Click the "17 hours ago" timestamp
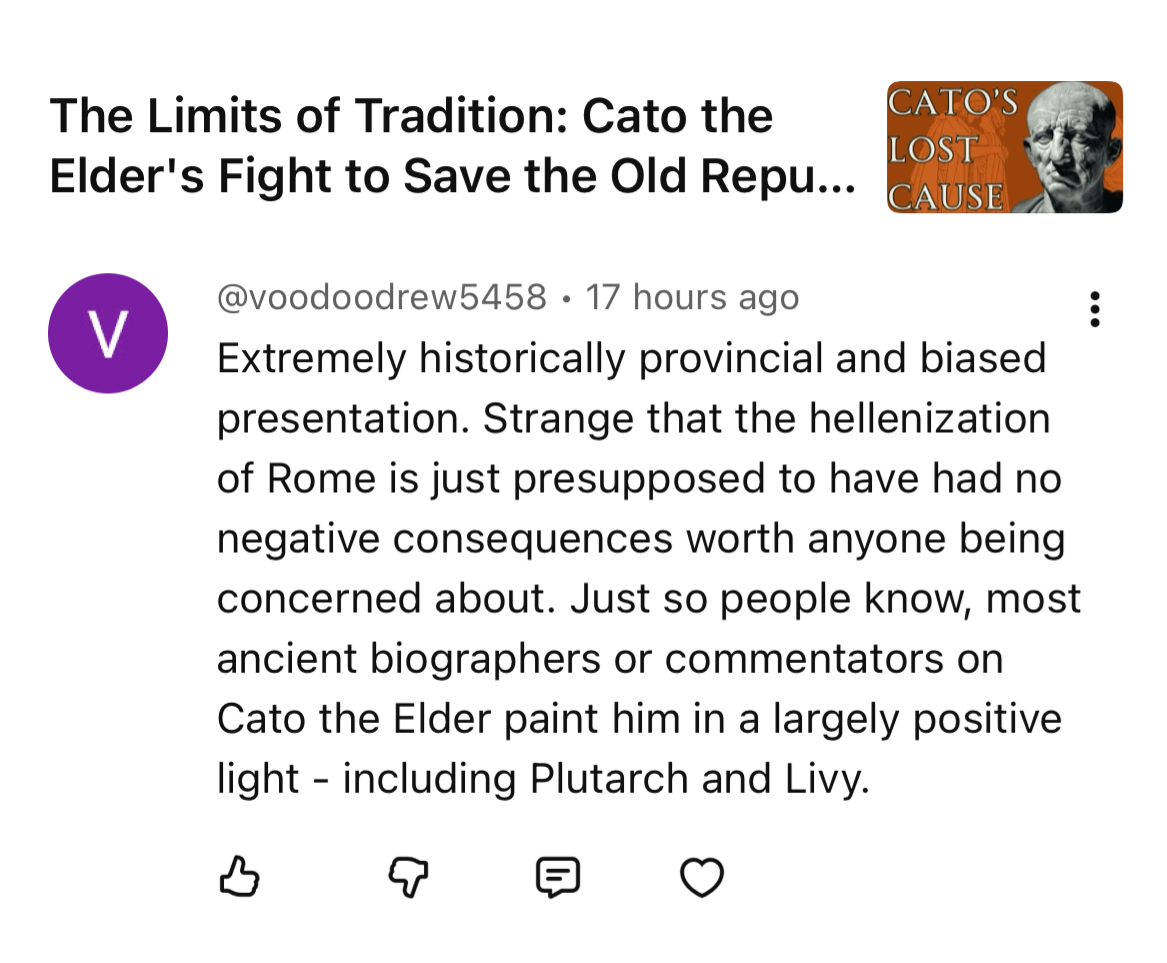 tap(692, 297)
